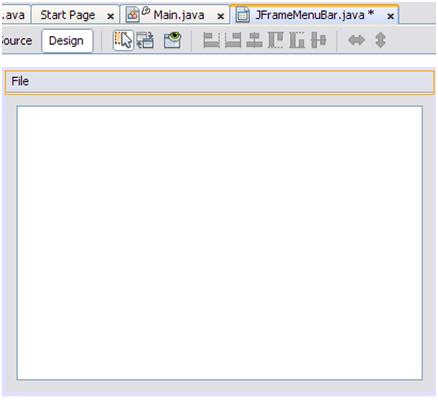Center selected components horizontally
This screenshot has width=438, height=414.
pyautogui.click(x=254, y=40)
